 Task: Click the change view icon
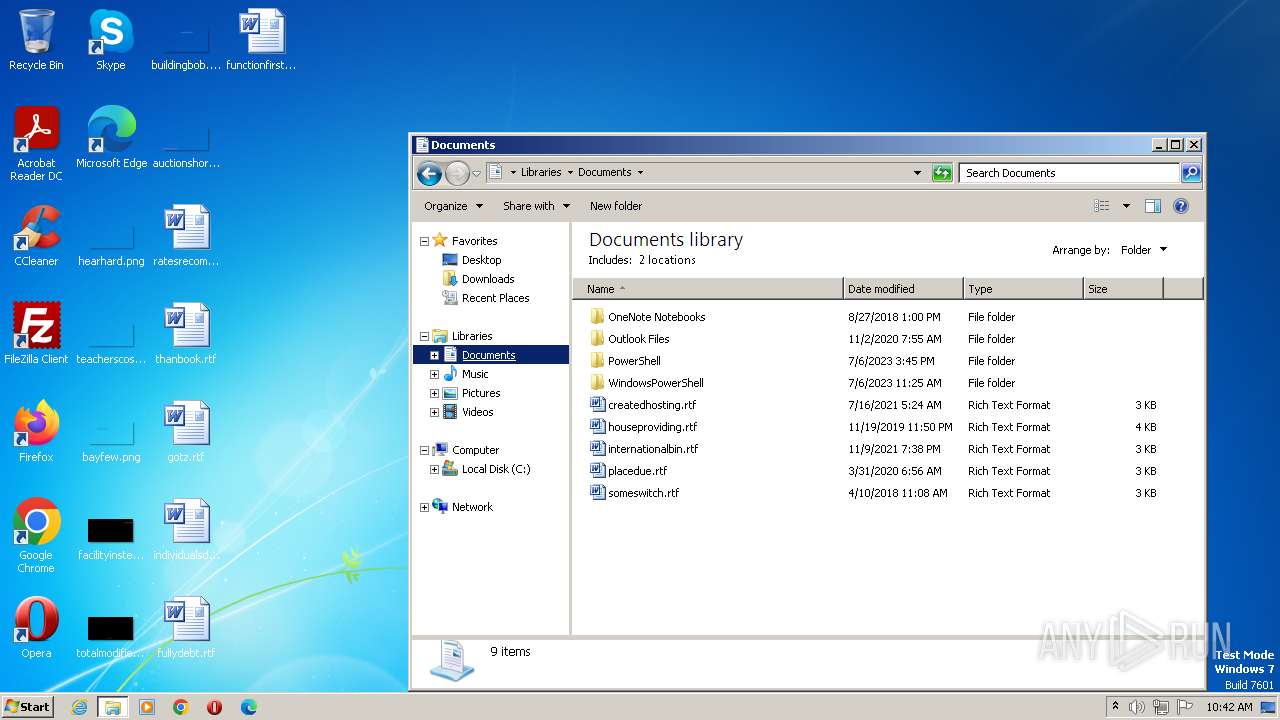(1102, 206)
